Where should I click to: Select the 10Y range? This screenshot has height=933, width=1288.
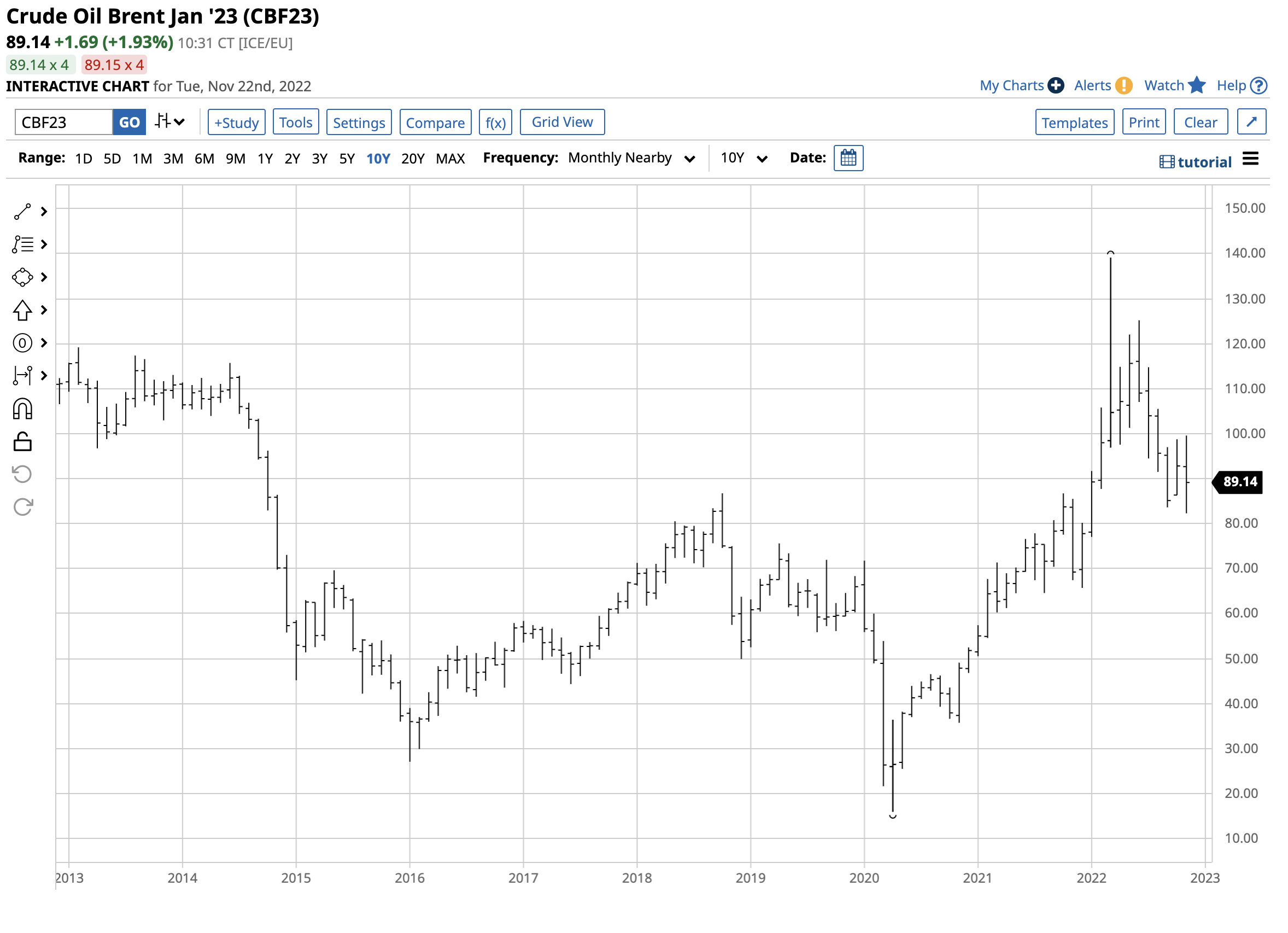pyautogui.click(x=378, y=159)
